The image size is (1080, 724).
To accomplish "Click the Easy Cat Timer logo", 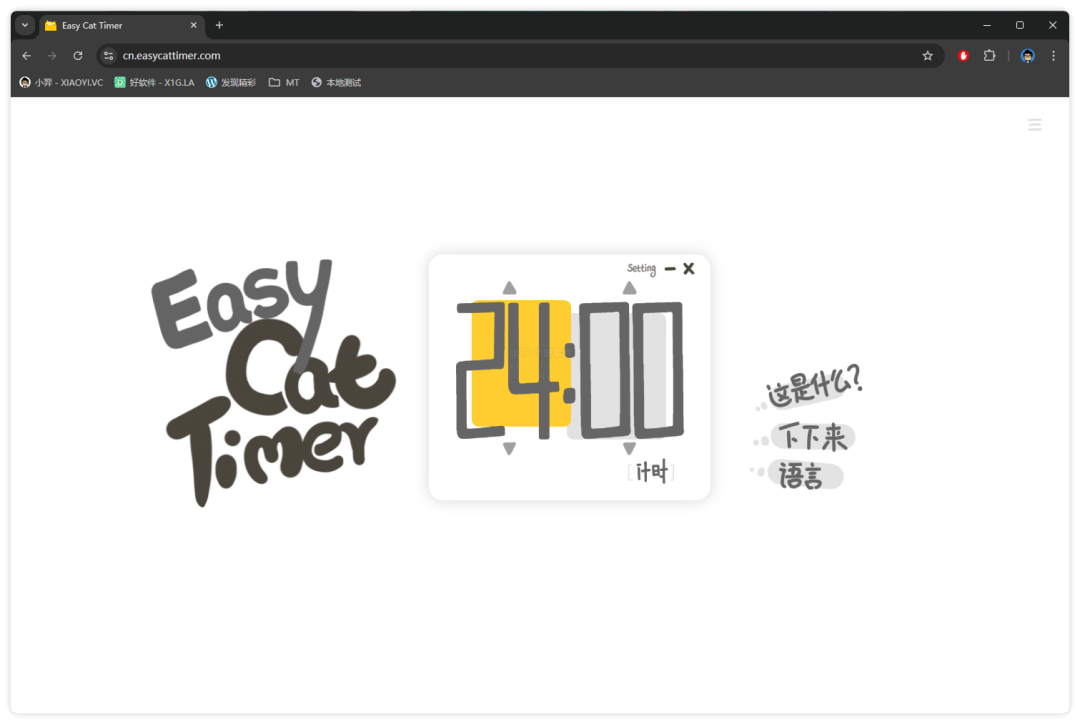I will (274, 383).
